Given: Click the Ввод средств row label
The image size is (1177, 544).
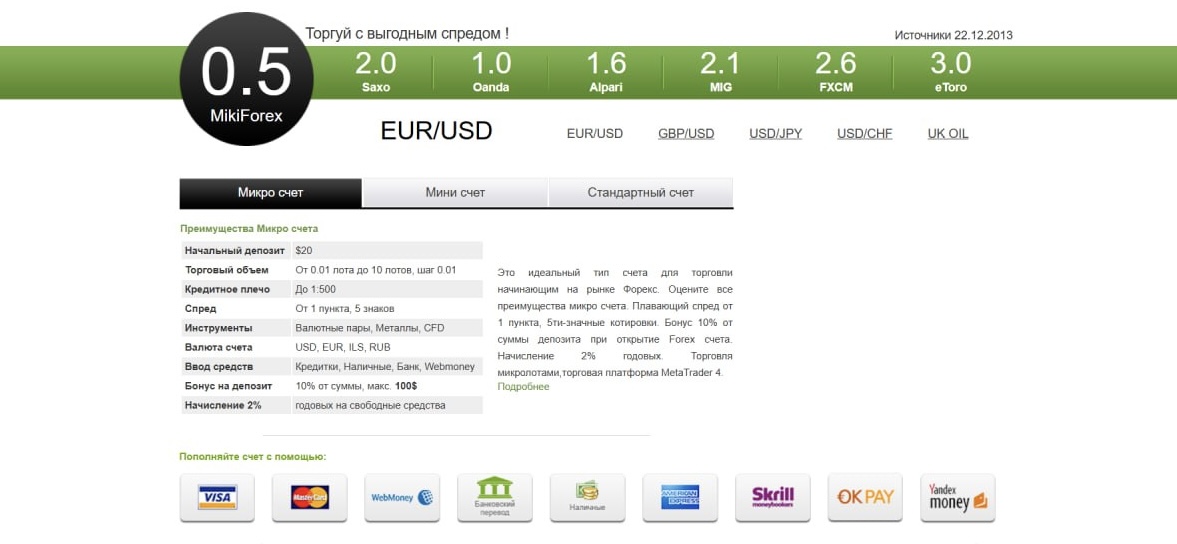Looking at the screenshot, I should (x=219, y=367).
